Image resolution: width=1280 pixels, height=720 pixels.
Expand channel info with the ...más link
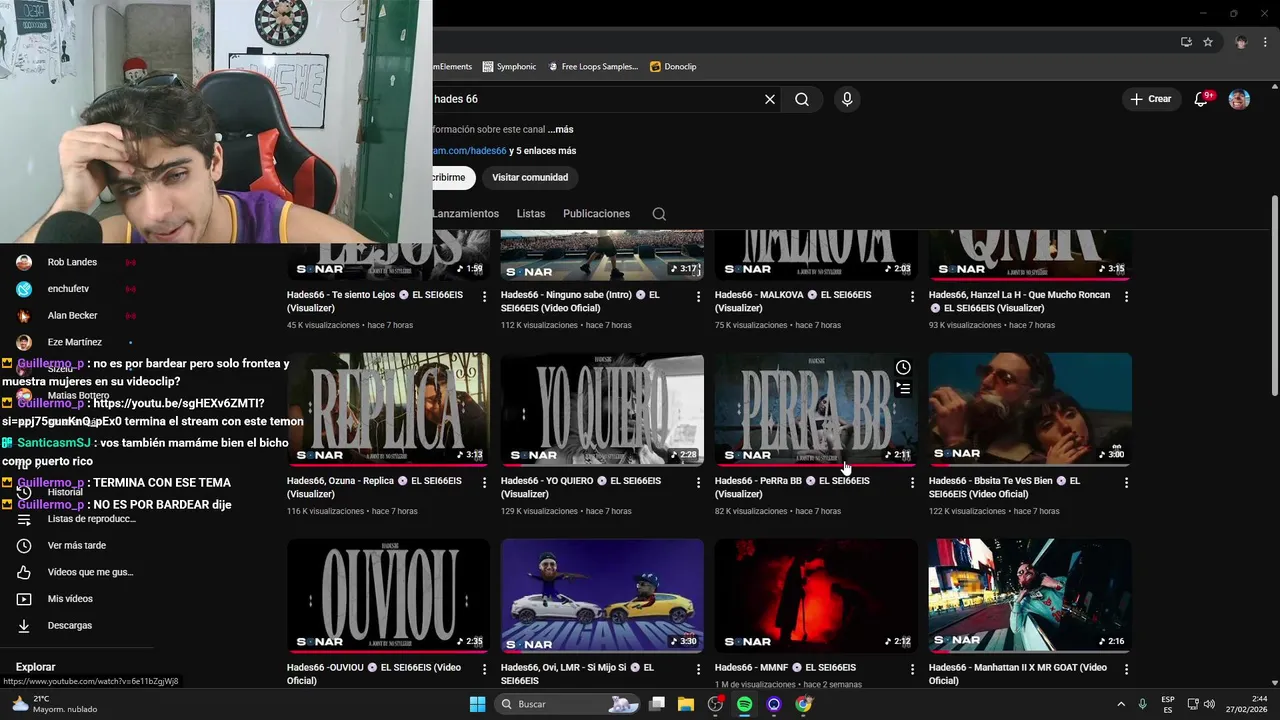point(560,130)
